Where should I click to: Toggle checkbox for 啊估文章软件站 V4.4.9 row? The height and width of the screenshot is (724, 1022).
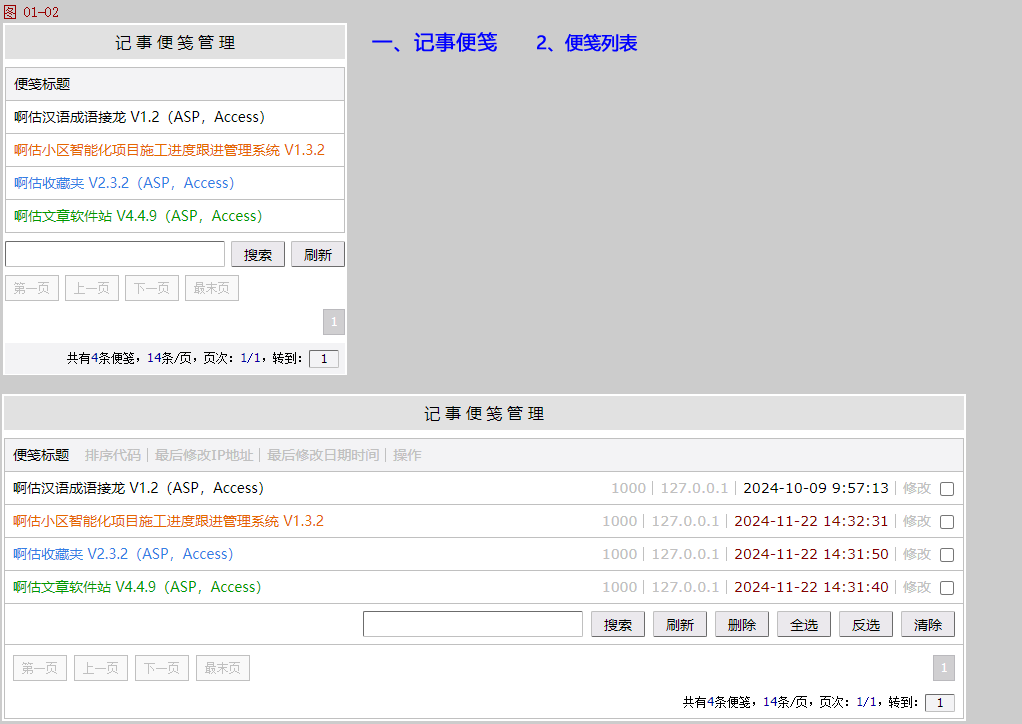click(x=947, y=588)
